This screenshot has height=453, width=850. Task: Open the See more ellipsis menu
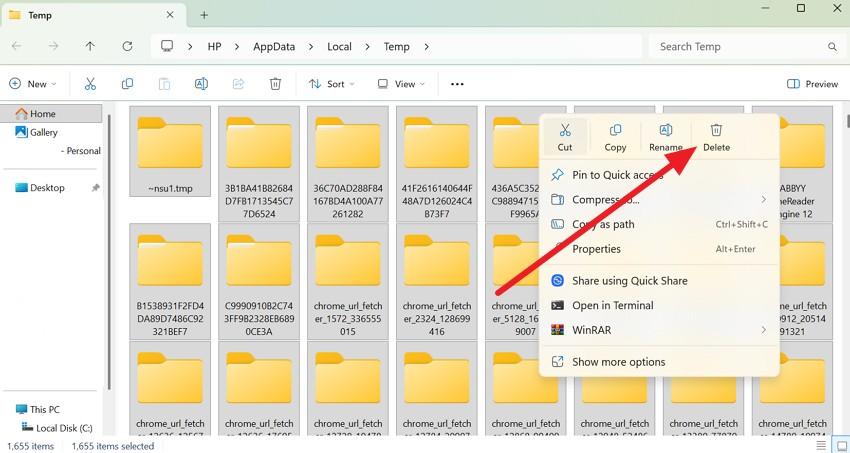(x=457, y=84)
